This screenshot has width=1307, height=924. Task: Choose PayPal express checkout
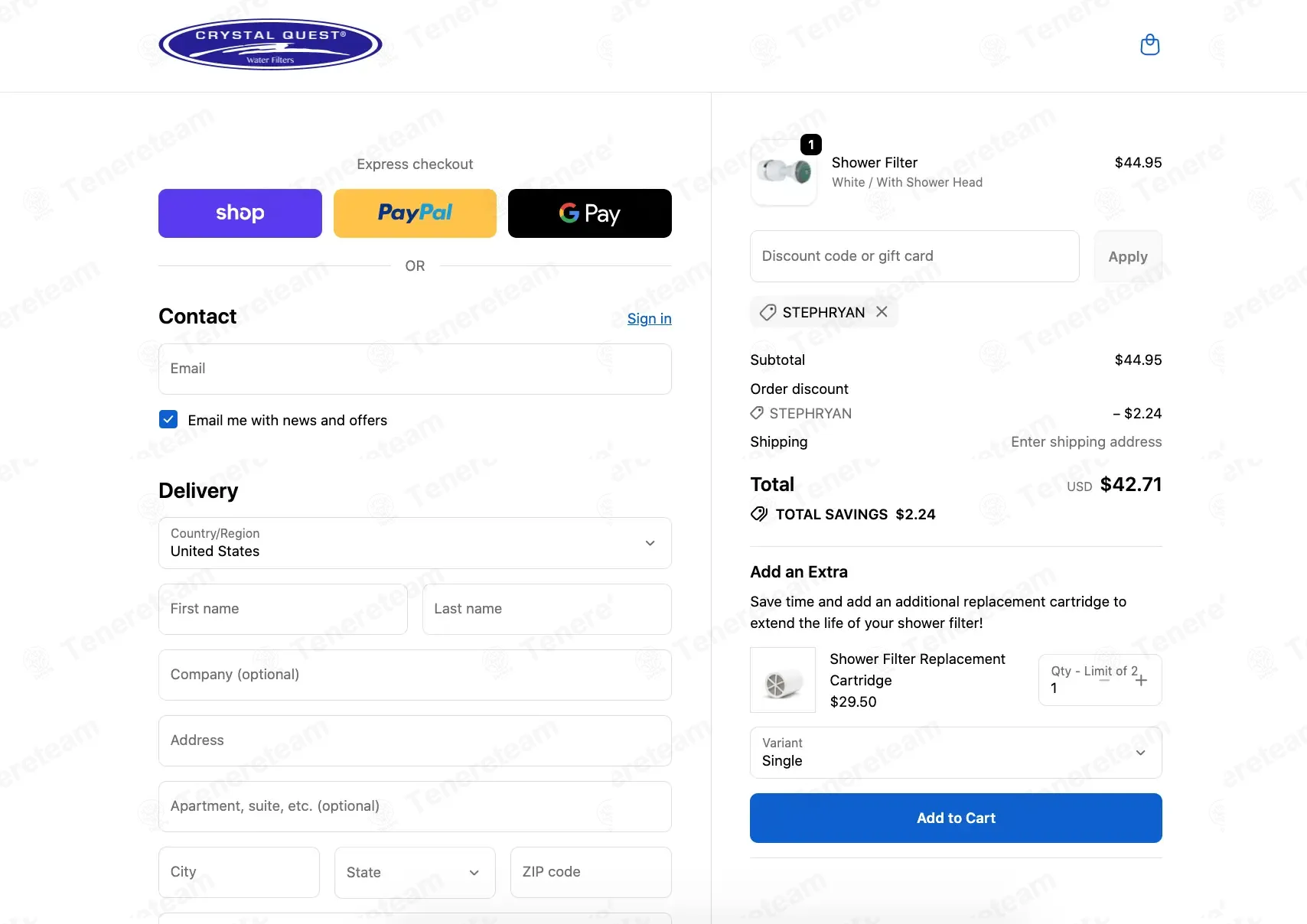coord(415,213)
